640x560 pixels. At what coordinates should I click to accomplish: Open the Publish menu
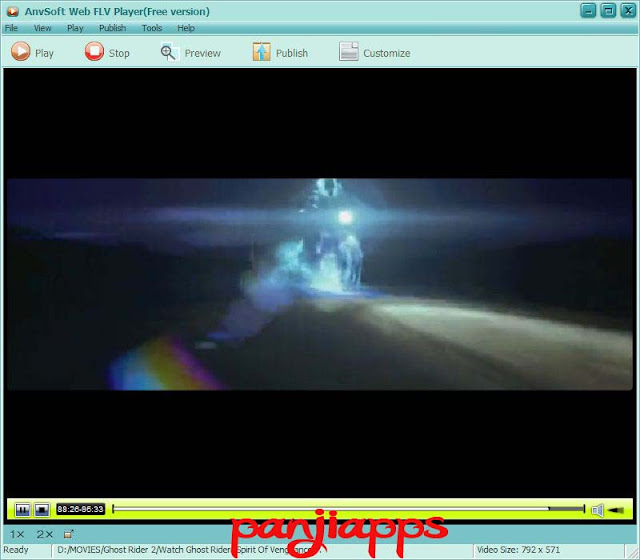point(112,28)
